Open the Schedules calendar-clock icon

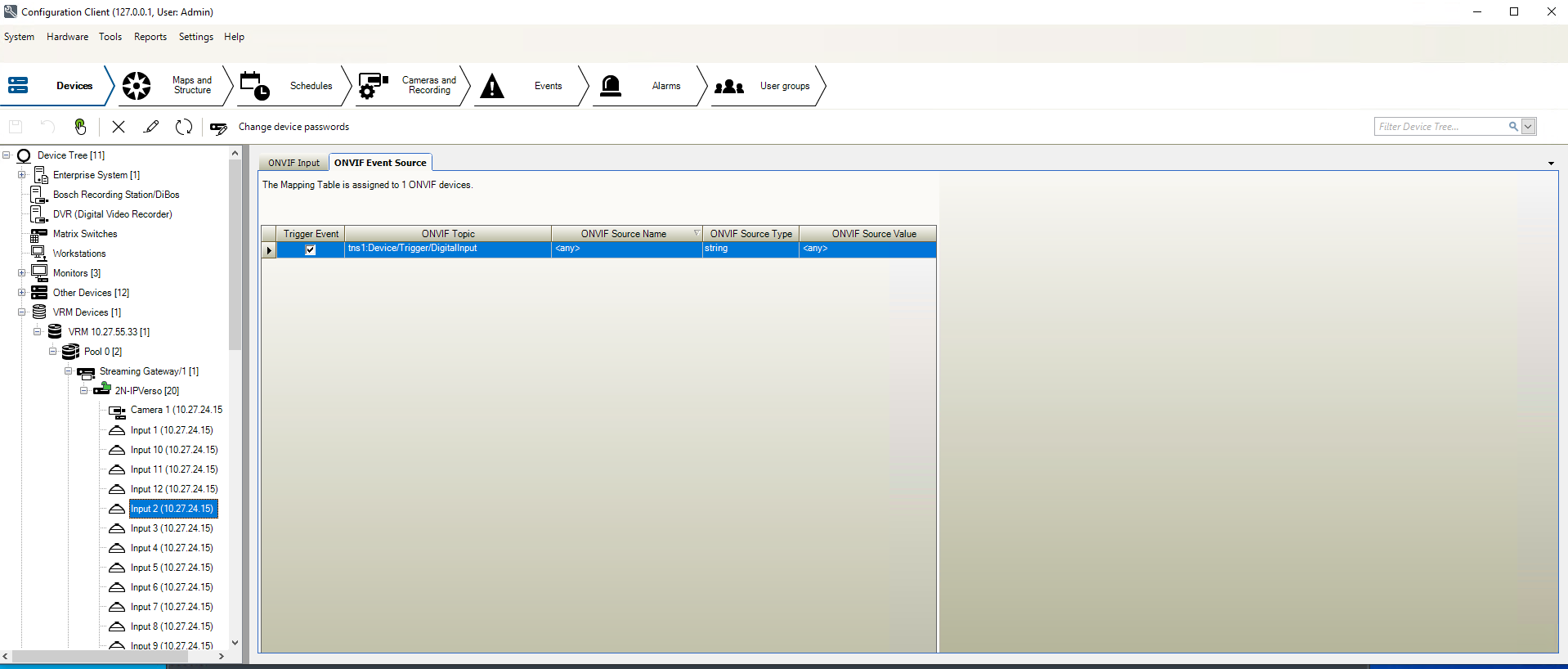254,86
